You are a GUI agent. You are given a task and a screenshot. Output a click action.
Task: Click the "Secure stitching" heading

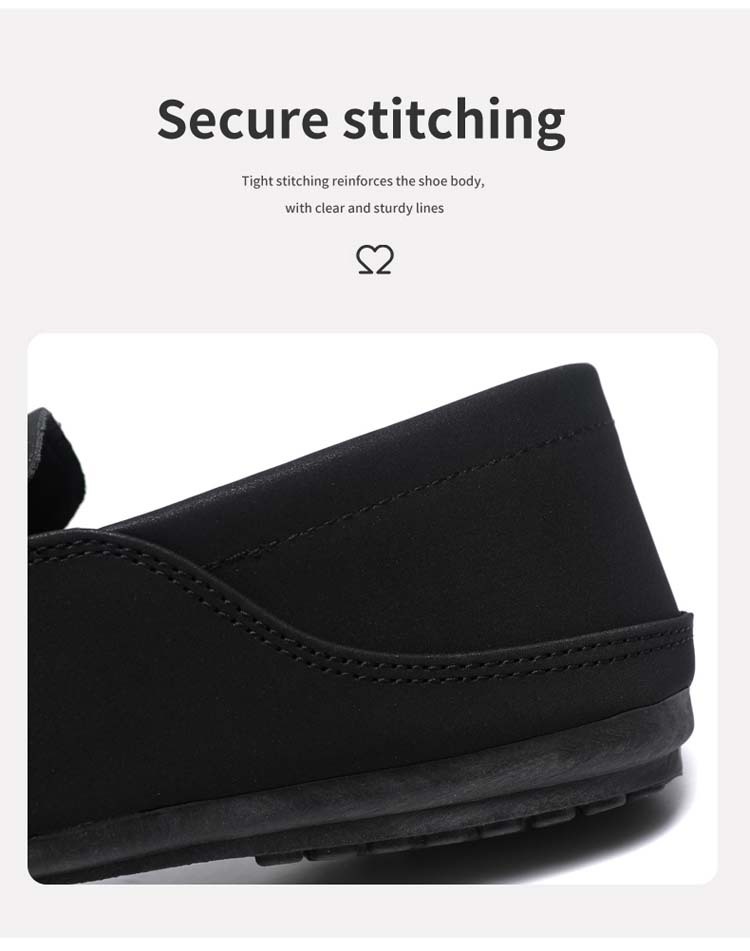[x=361, y=121]
